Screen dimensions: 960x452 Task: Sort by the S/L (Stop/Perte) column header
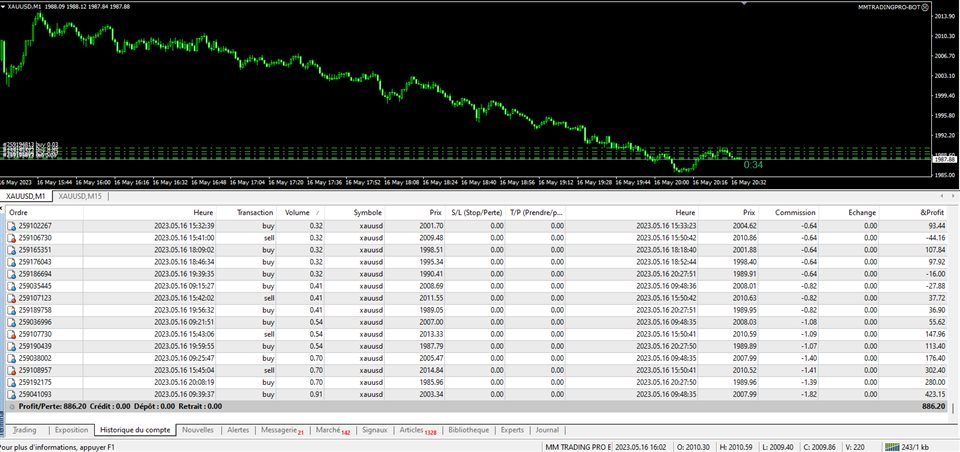[x=476, y=213]
